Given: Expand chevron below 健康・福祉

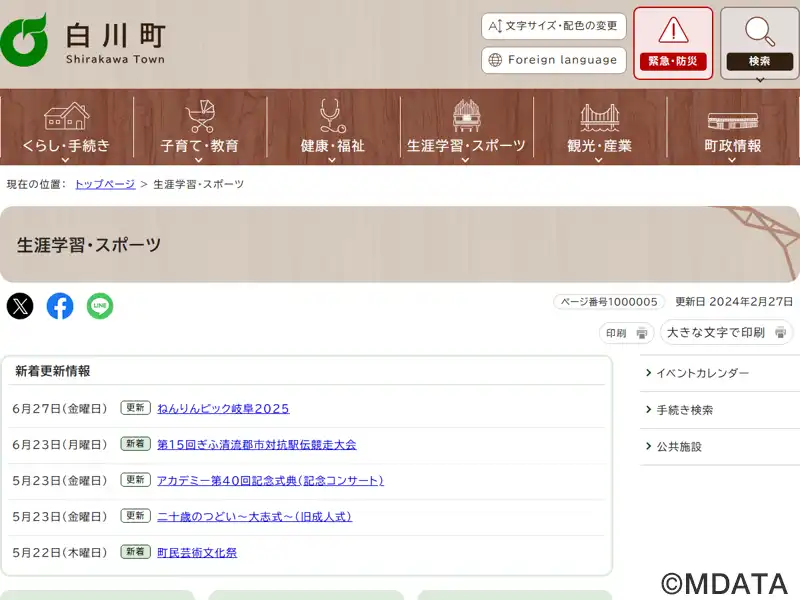Looking at the screenshot, I should click(x=332, y=160).
